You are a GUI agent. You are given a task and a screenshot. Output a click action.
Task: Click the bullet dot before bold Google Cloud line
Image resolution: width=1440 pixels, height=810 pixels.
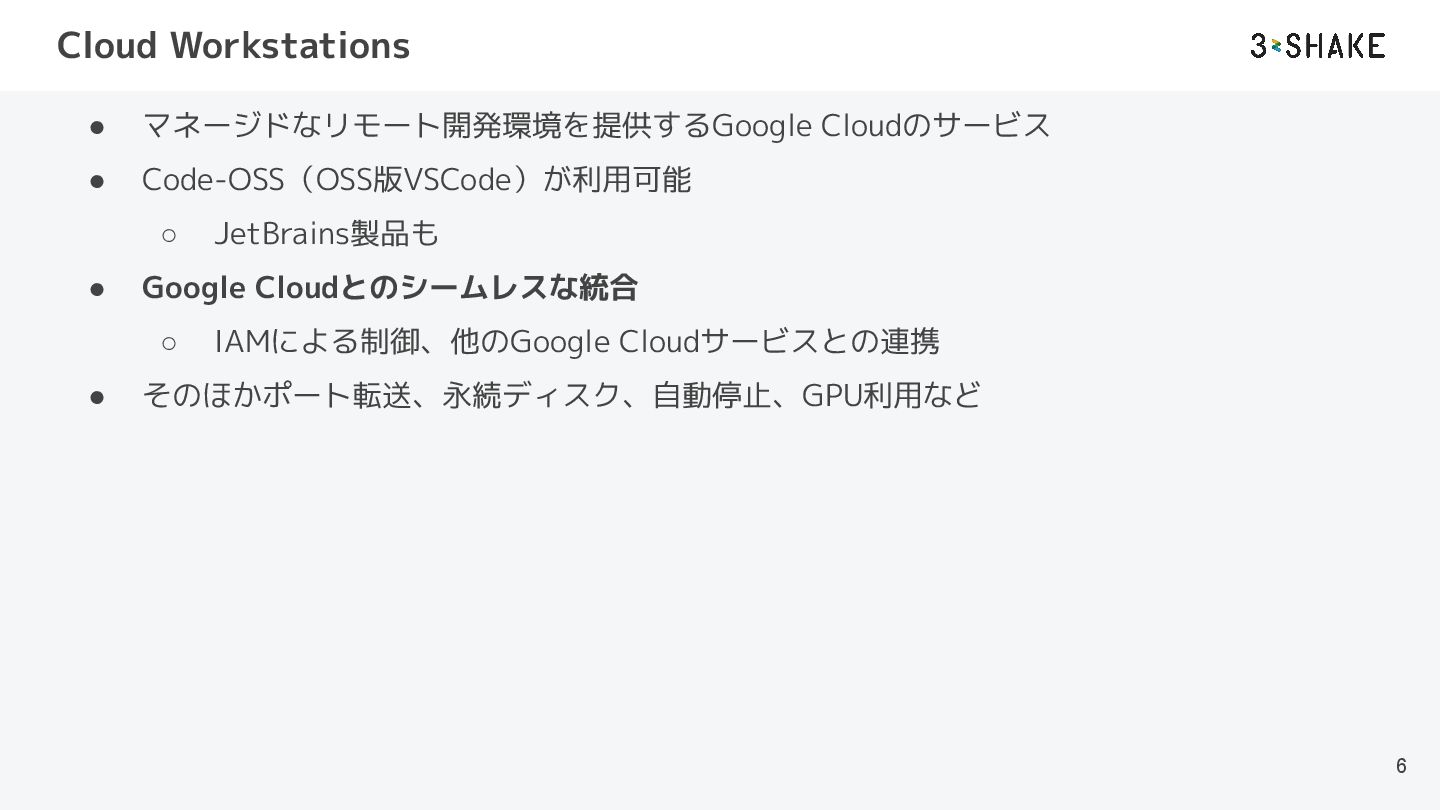(98, 289)
